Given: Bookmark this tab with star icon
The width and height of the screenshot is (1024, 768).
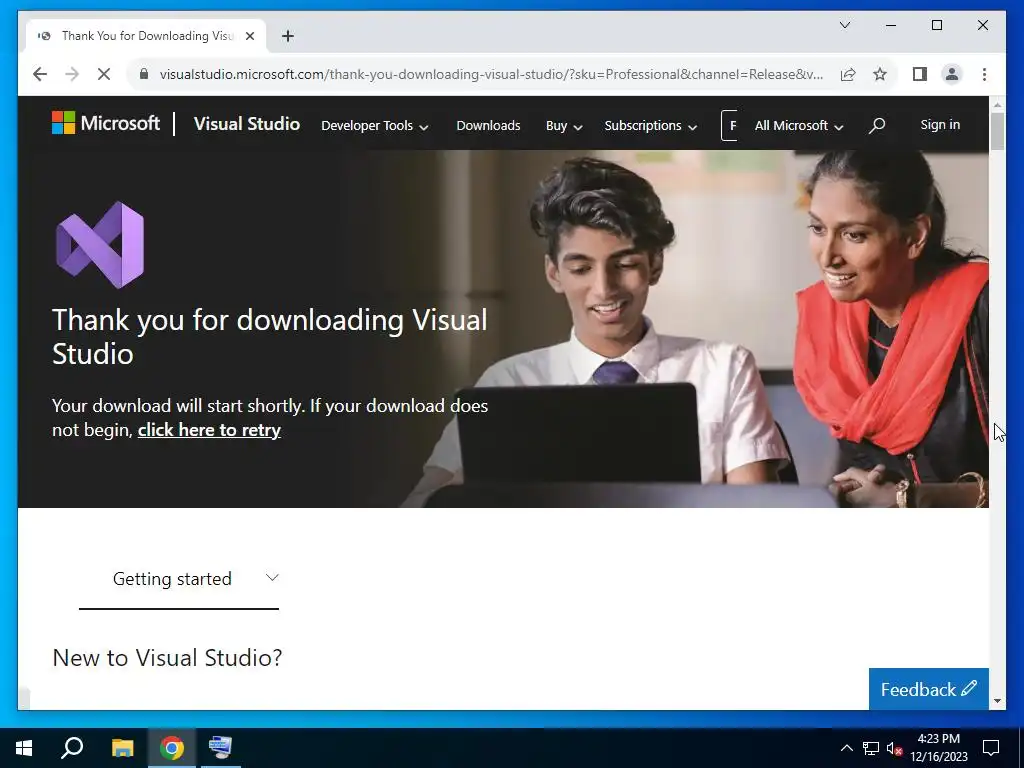Looking at the screenshot, I should (880, 74).
